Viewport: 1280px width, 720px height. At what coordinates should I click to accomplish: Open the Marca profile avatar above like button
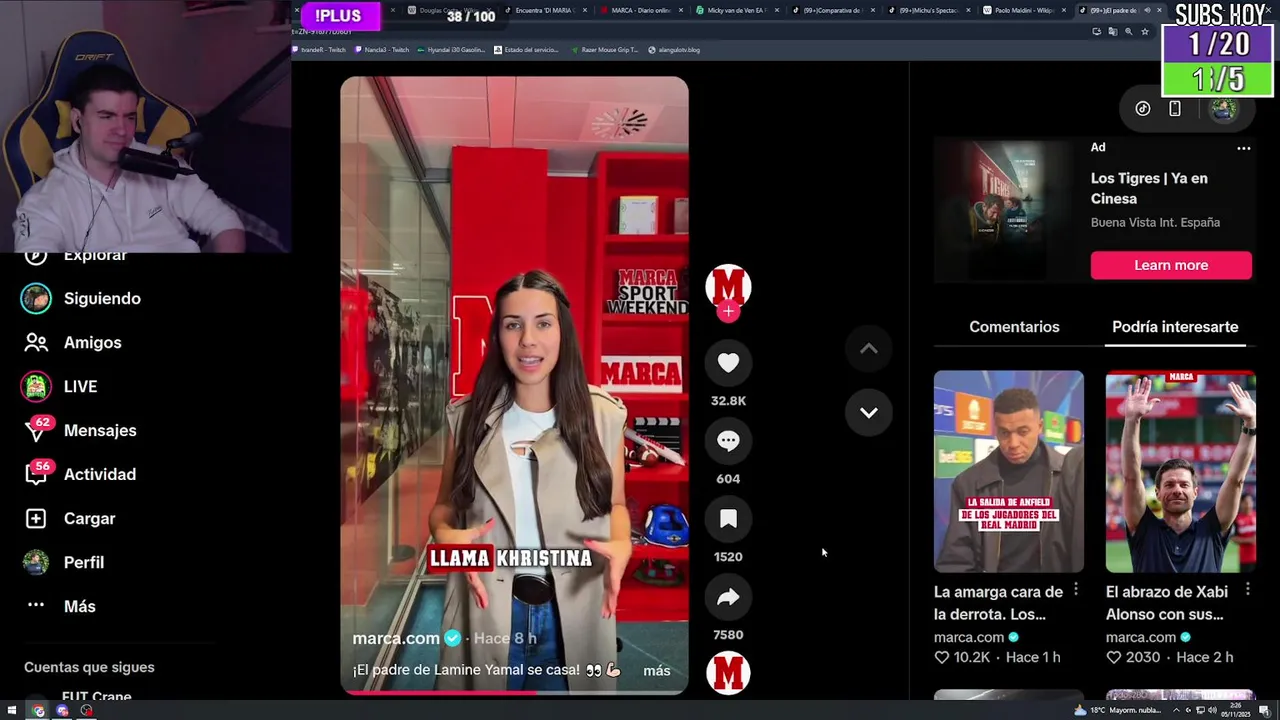coord(728,288)
